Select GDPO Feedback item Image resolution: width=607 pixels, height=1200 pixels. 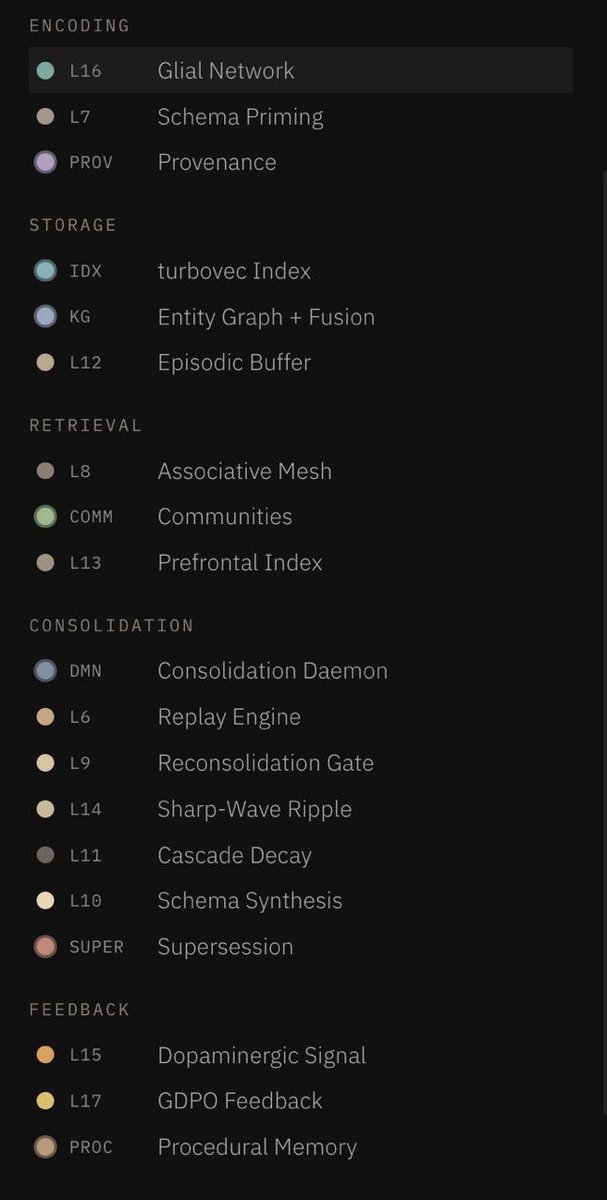pyautogui.click(x=300, y=1101)
